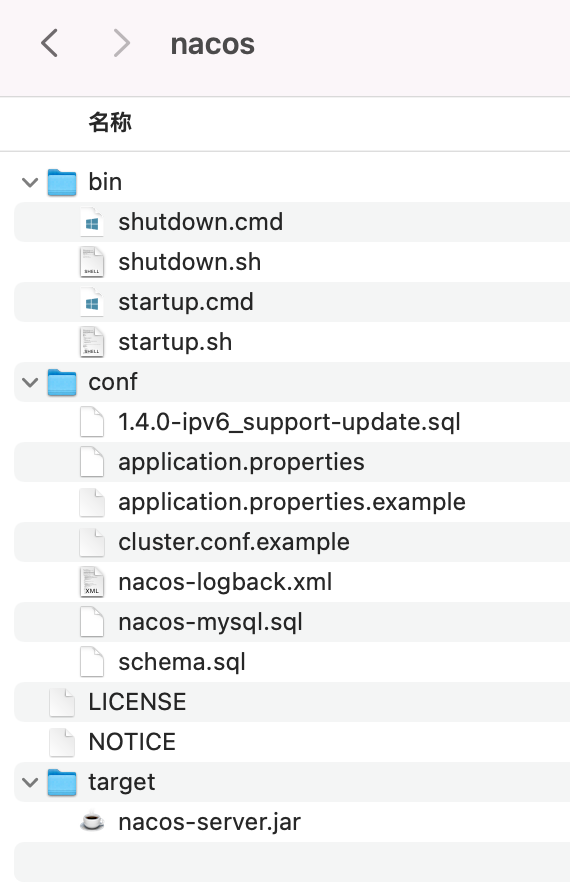Click the Java icon of nacos-server.jar
The image size is (570, 892).
click(x=92, y=822)
